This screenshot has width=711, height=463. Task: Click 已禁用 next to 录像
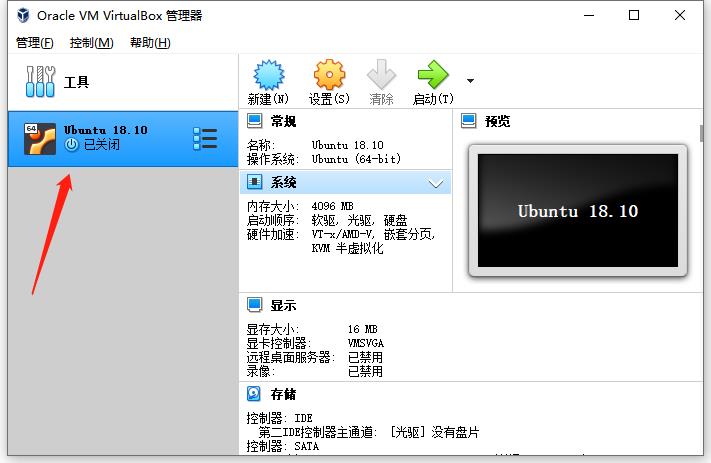click(x=365, y=371)
